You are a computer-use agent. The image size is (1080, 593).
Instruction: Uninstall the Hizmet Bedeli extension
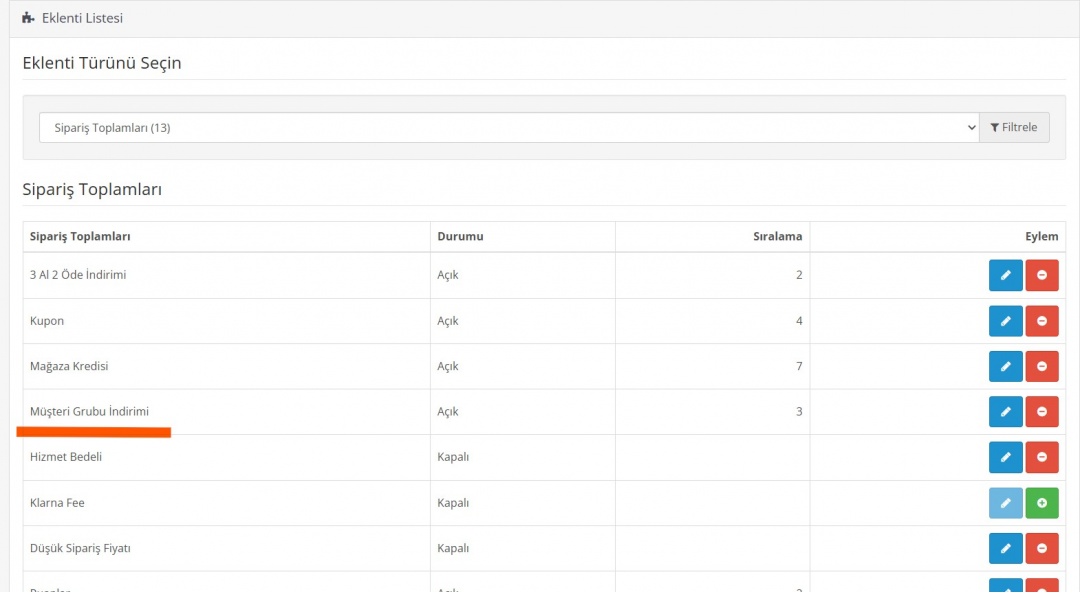point(1042,457)
